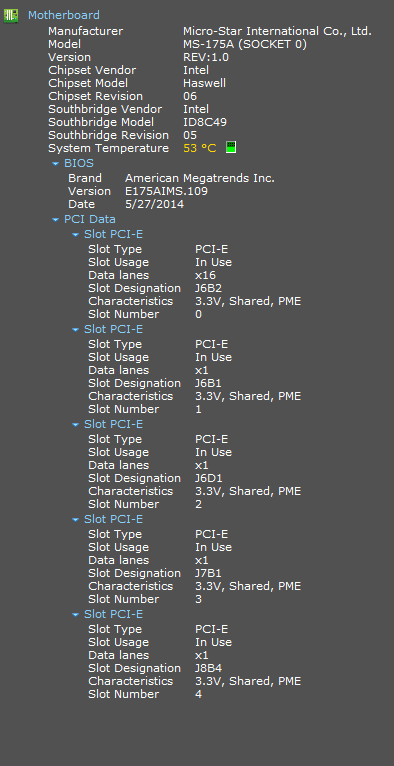Click the green Motherboard circuit icon
This screenshot has width=394, height=766.
coord(11,16)
